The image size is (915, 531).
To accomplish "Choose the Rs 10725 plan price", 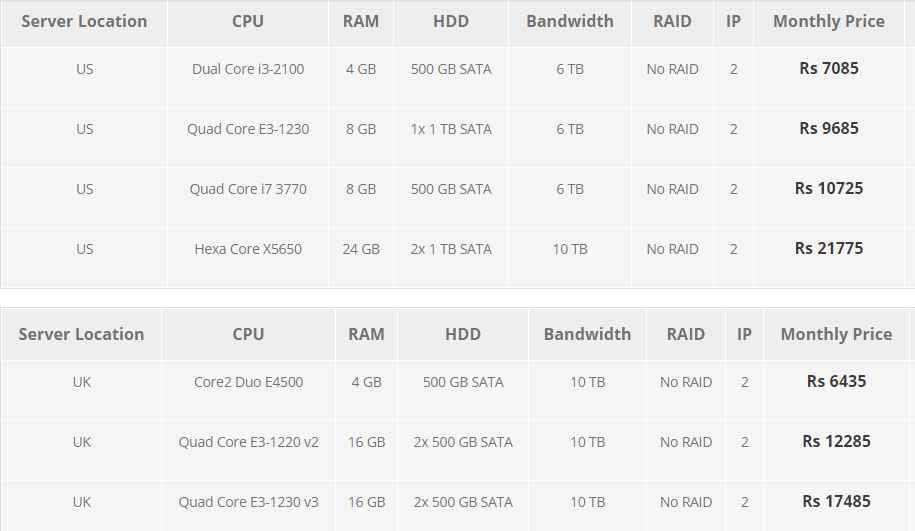I will pos(829,188).
